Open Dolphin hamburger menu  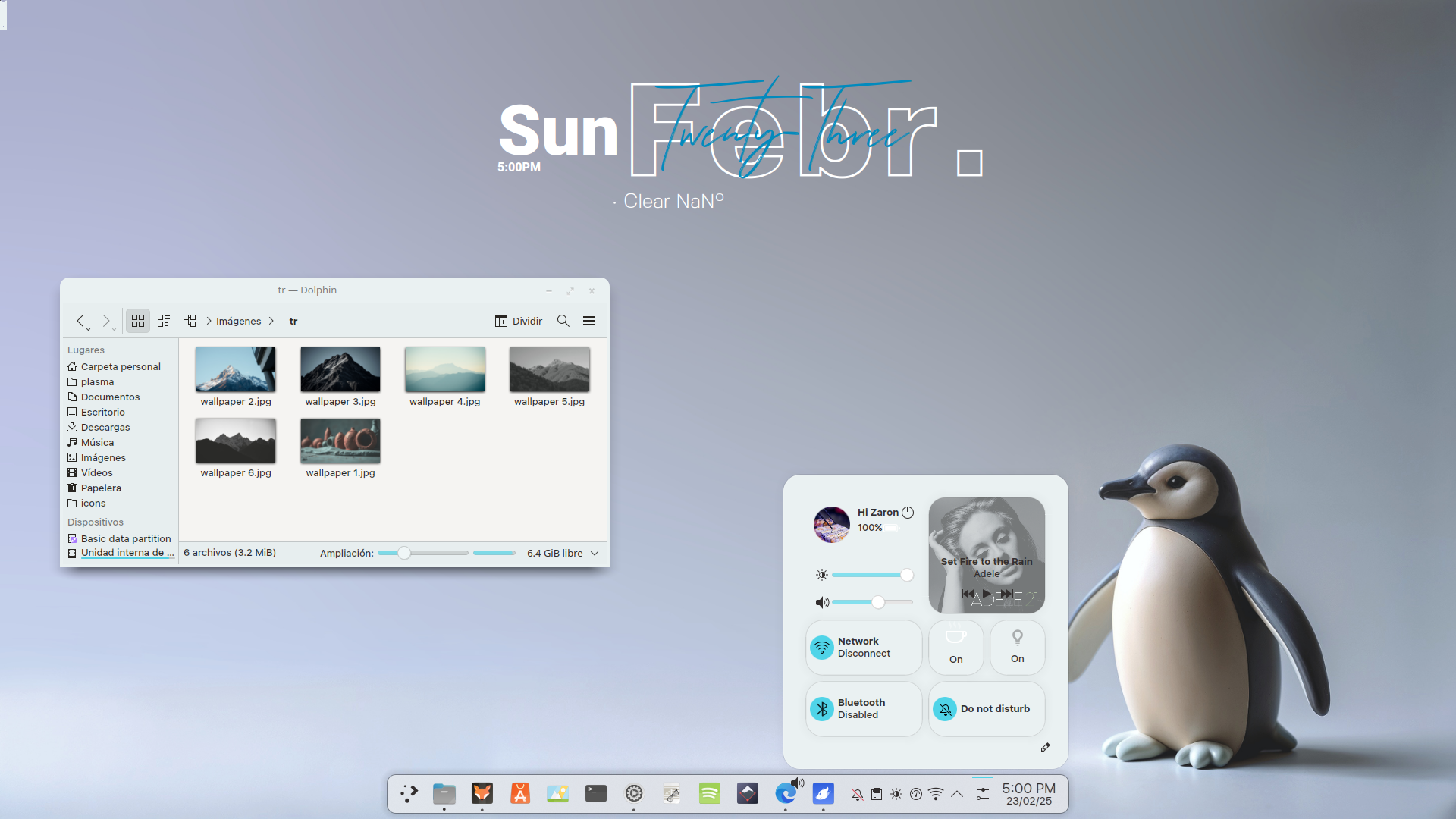(589, 321)
